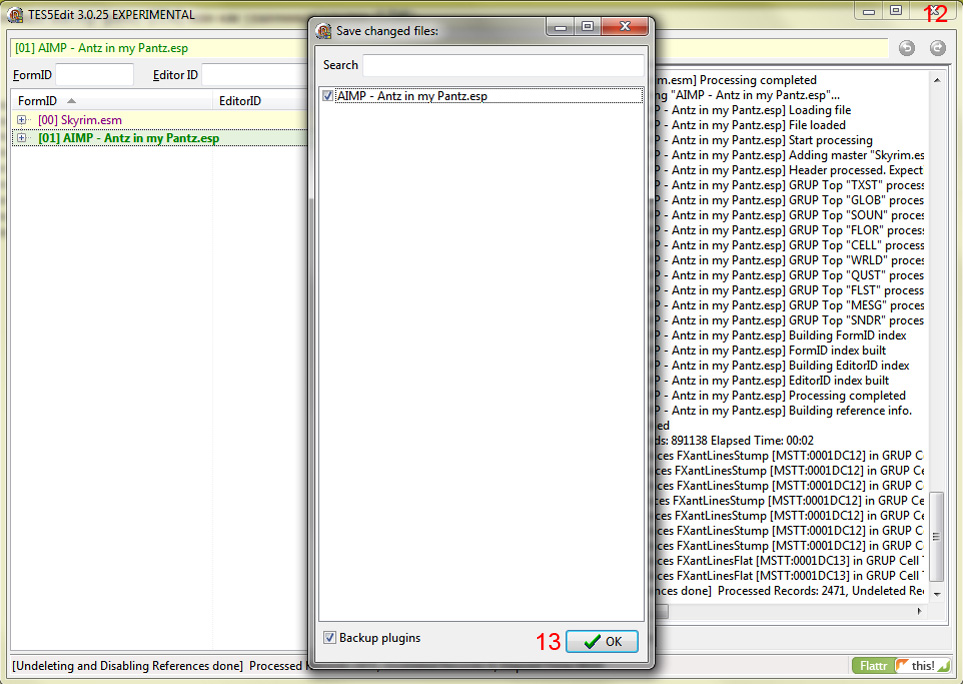
Task: Click the 'GRUP Top "CELL"' log line
Action: [790, 245]
